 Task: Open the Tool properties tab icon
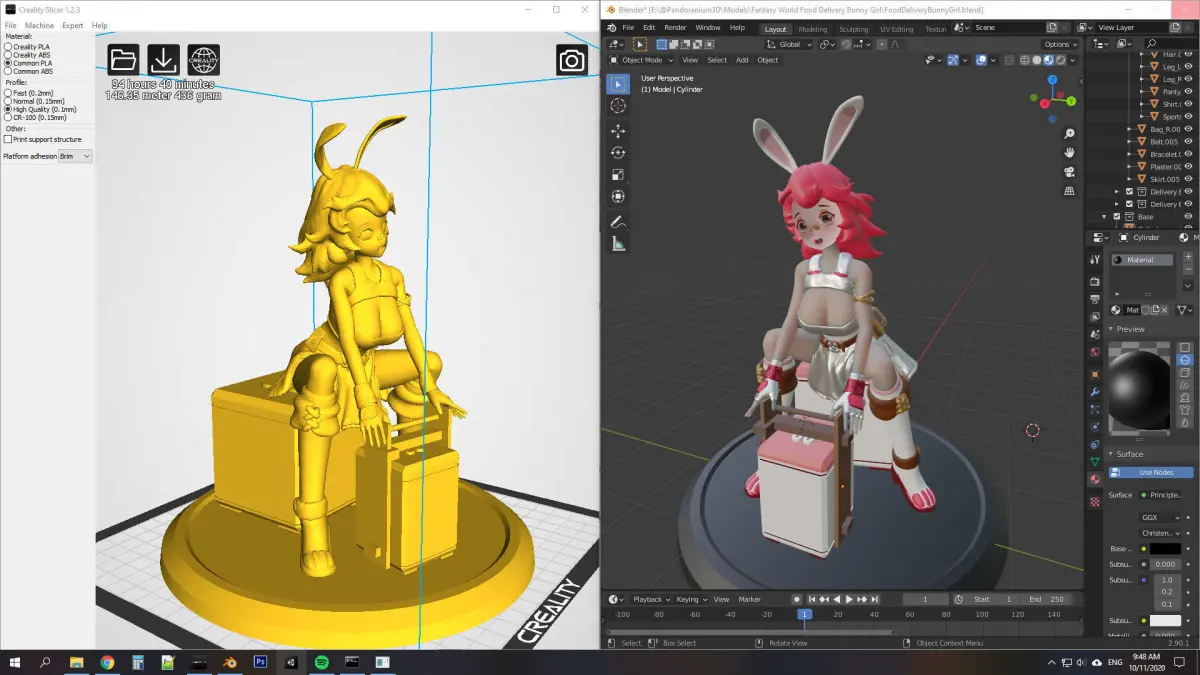click(x=1095, y=261)
